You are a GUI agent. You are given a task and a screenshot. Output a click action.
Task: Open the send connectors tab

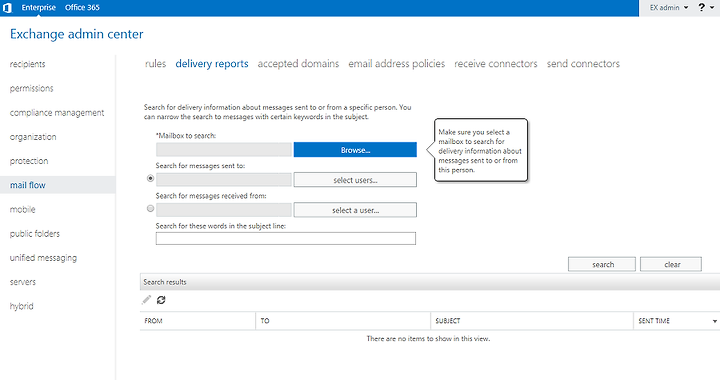583,64
